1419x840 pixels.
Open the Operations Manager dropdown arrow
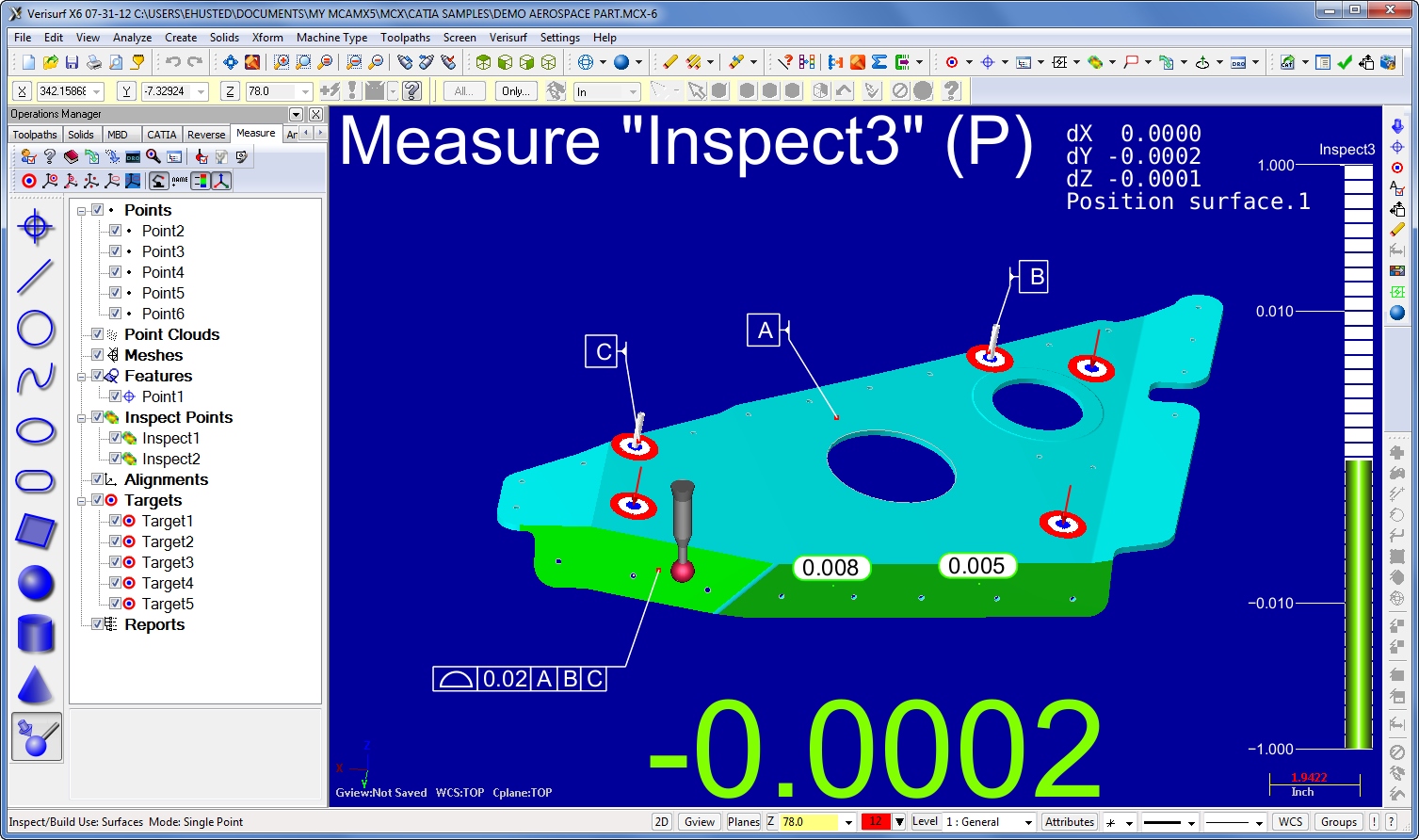(x=296, y=113)
